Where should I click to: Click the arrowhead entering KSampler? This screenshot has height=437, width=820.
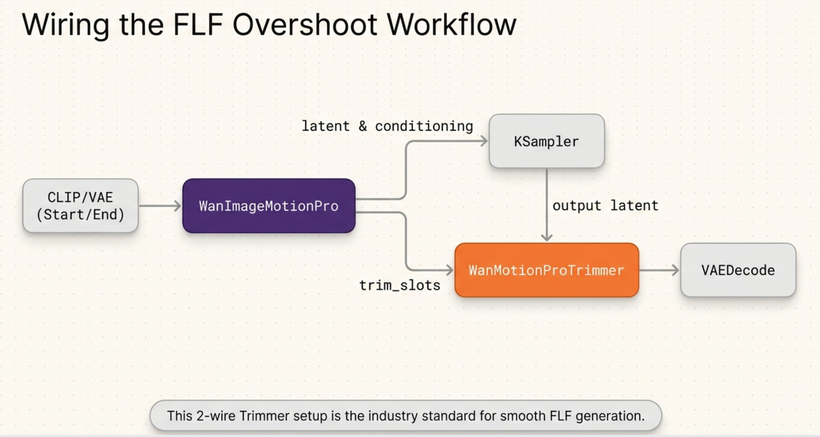(482, 142)
